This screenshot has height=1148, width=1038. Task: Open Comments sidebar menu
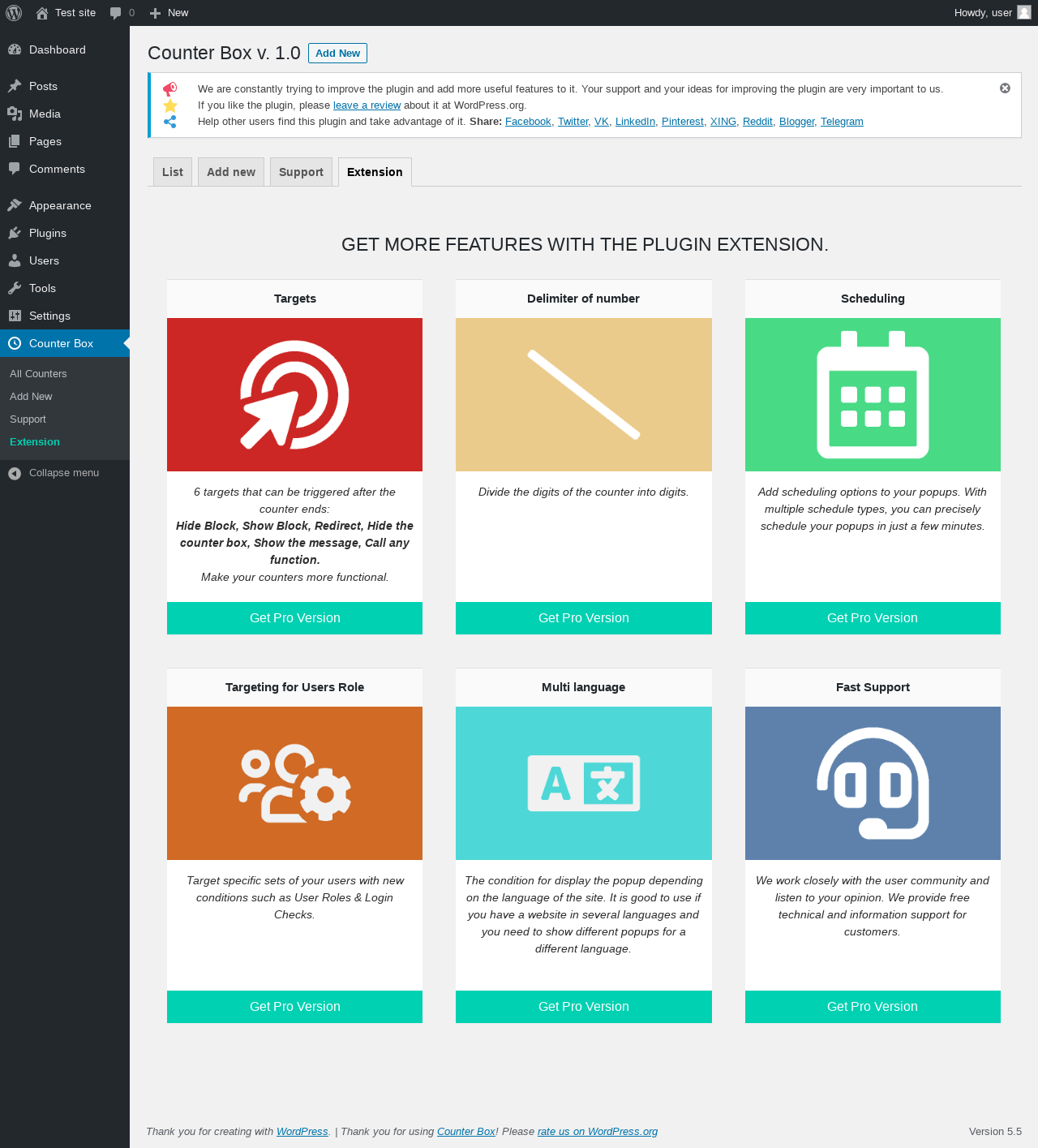point(65,169)
